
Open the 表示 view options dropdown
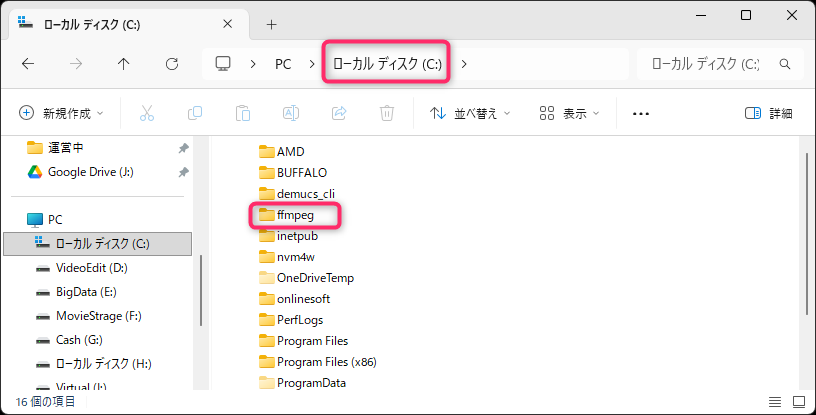pos(569,113)
